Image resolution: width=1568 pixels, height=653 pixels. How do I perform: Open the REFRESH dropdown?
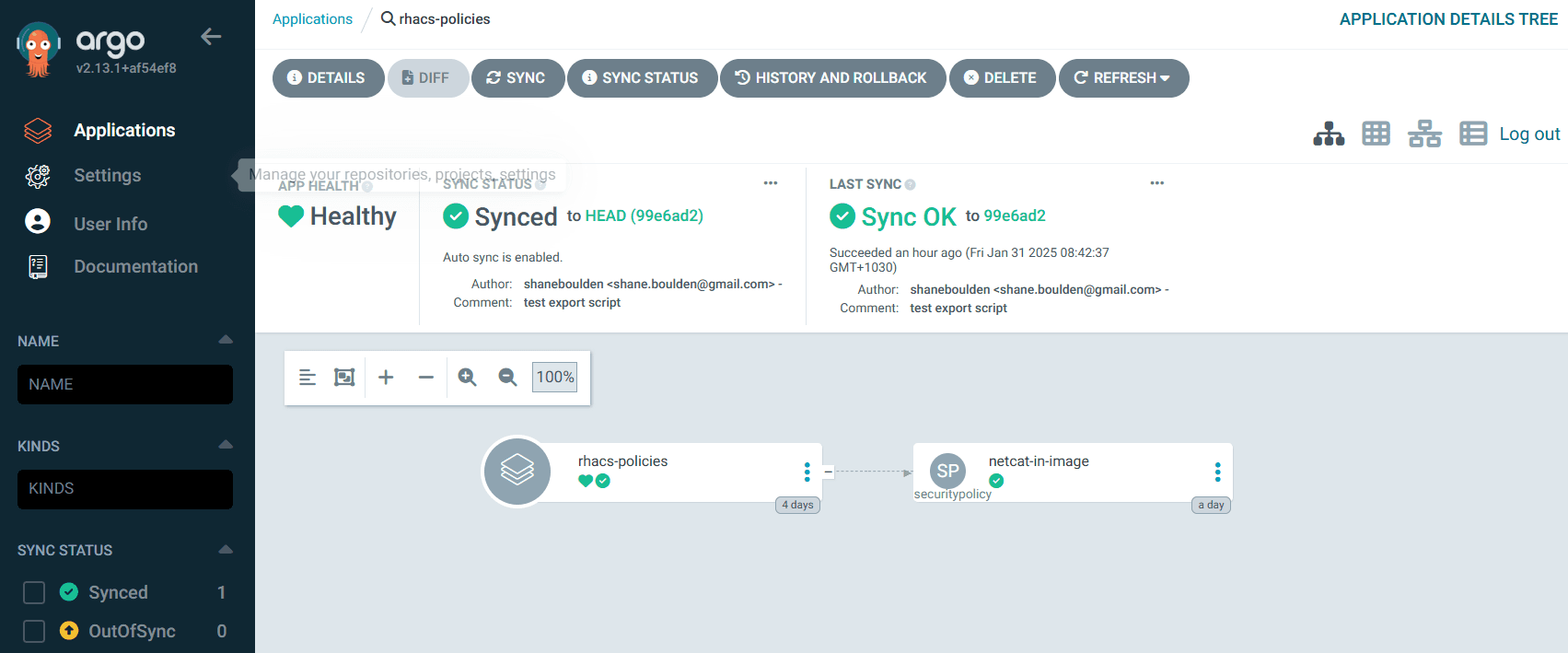(1124, 78)
